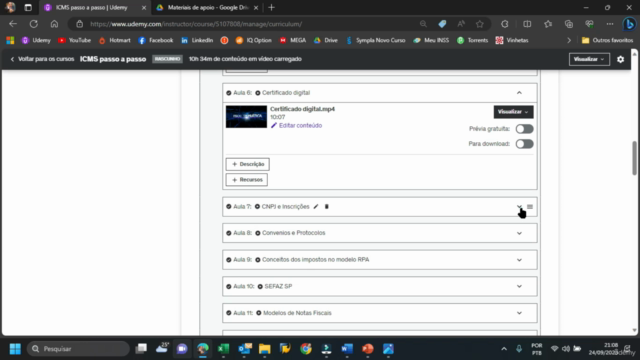Open the Drive bookmark
The image size is (640, 360).
[x=326, y=40]
